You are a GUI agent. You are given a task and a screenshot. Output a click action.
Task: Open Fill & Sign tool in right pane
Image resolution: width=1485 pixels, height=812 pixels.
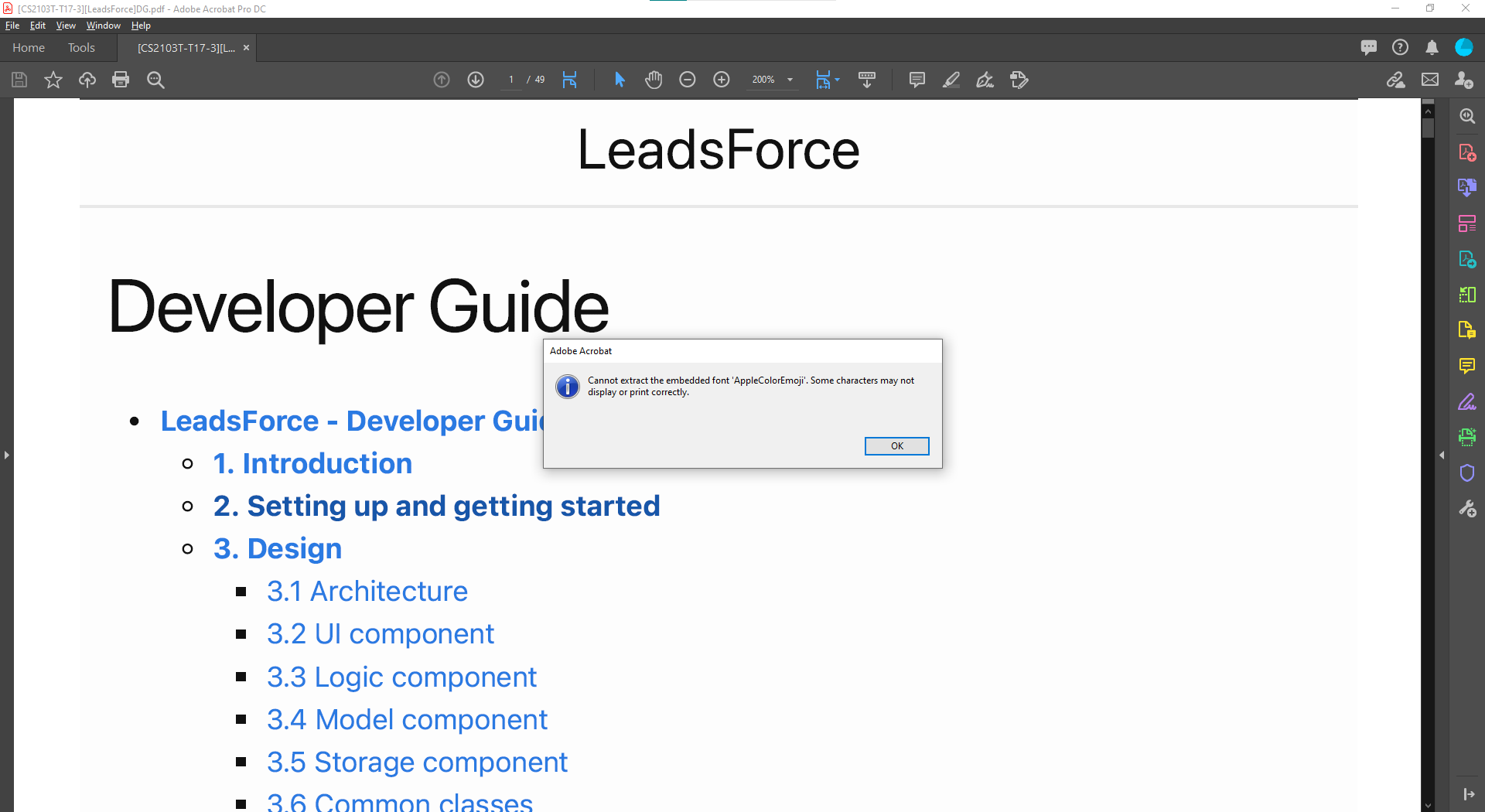click(1467, 402)
